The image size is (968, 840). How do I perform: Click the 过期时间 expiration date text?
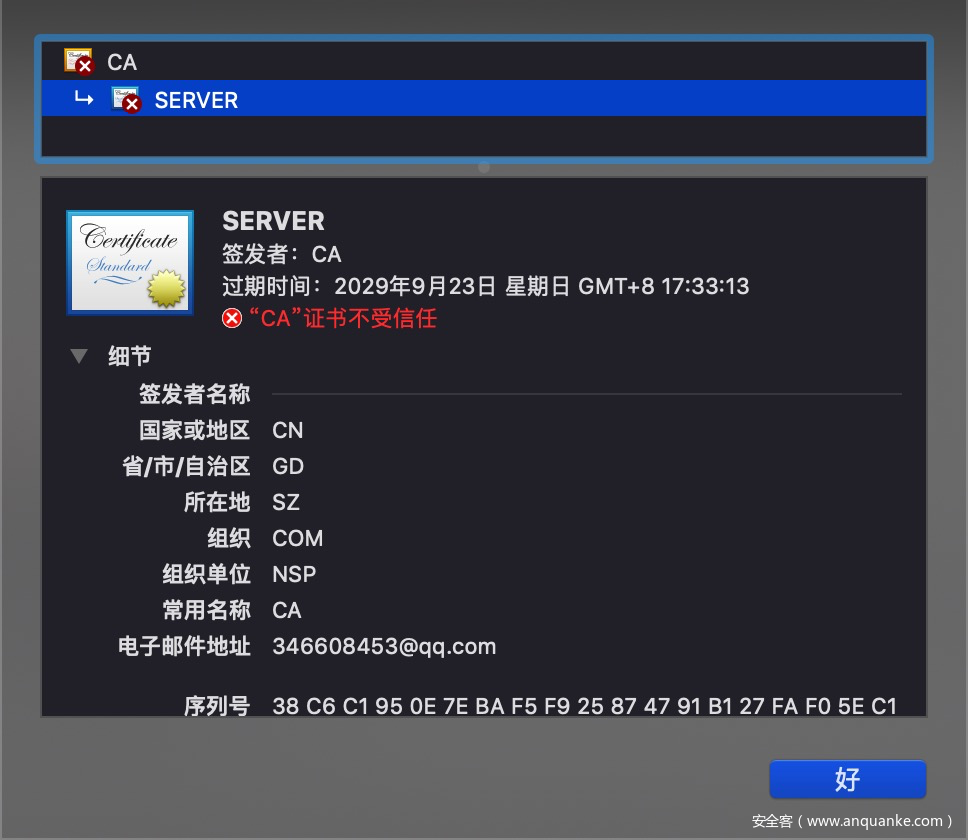pyautogui.click(x=485, y=287)
